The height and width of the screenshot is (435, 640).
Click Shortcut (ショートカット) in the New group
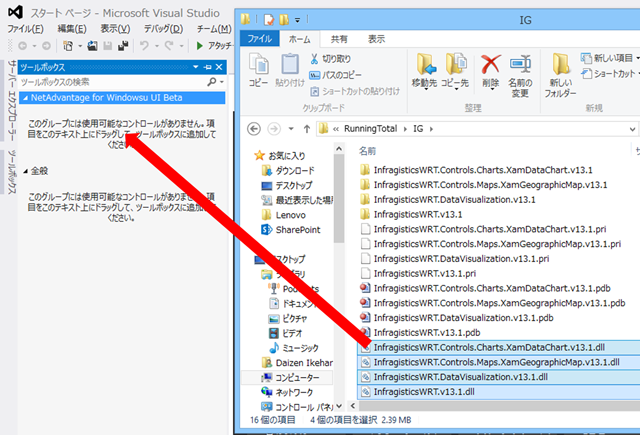pos(608,74)
